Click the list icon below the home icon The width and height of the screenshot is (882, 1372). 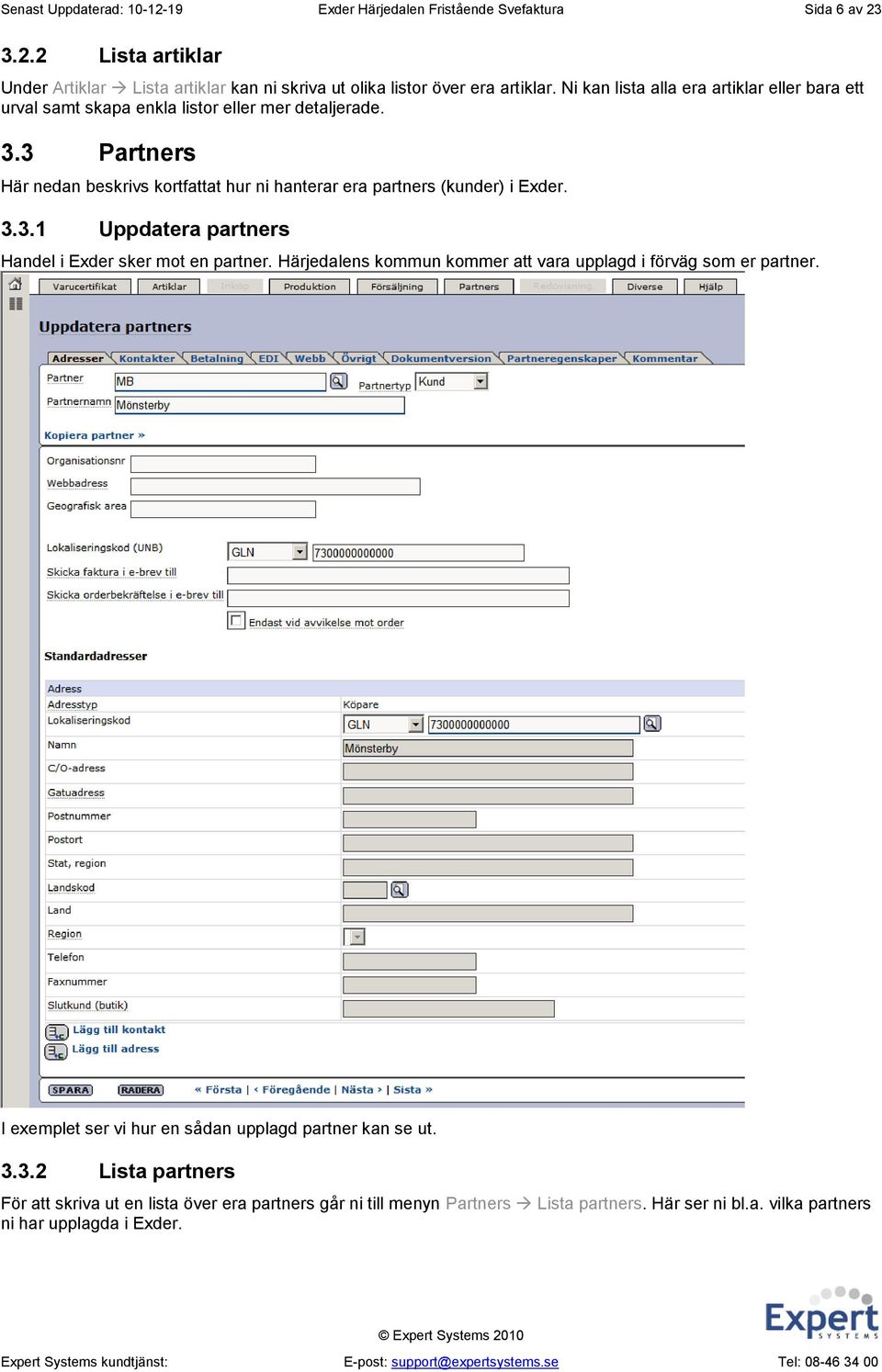pyautogui.click(x=16, y=303)
